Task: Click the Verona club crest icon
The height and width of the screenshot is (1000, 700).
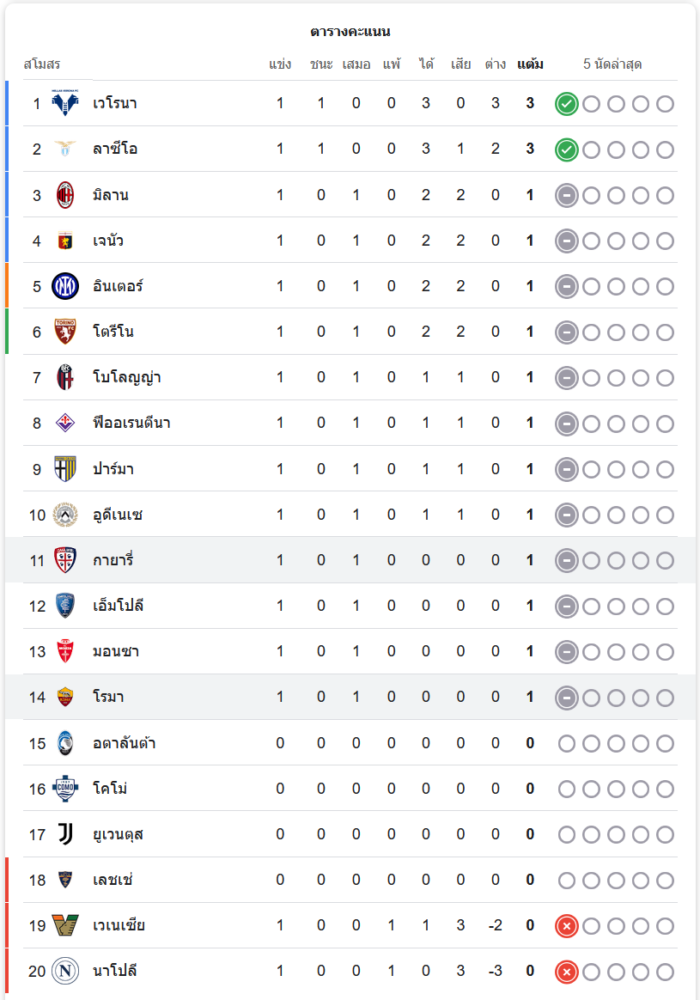Action: tap(65, 104)
